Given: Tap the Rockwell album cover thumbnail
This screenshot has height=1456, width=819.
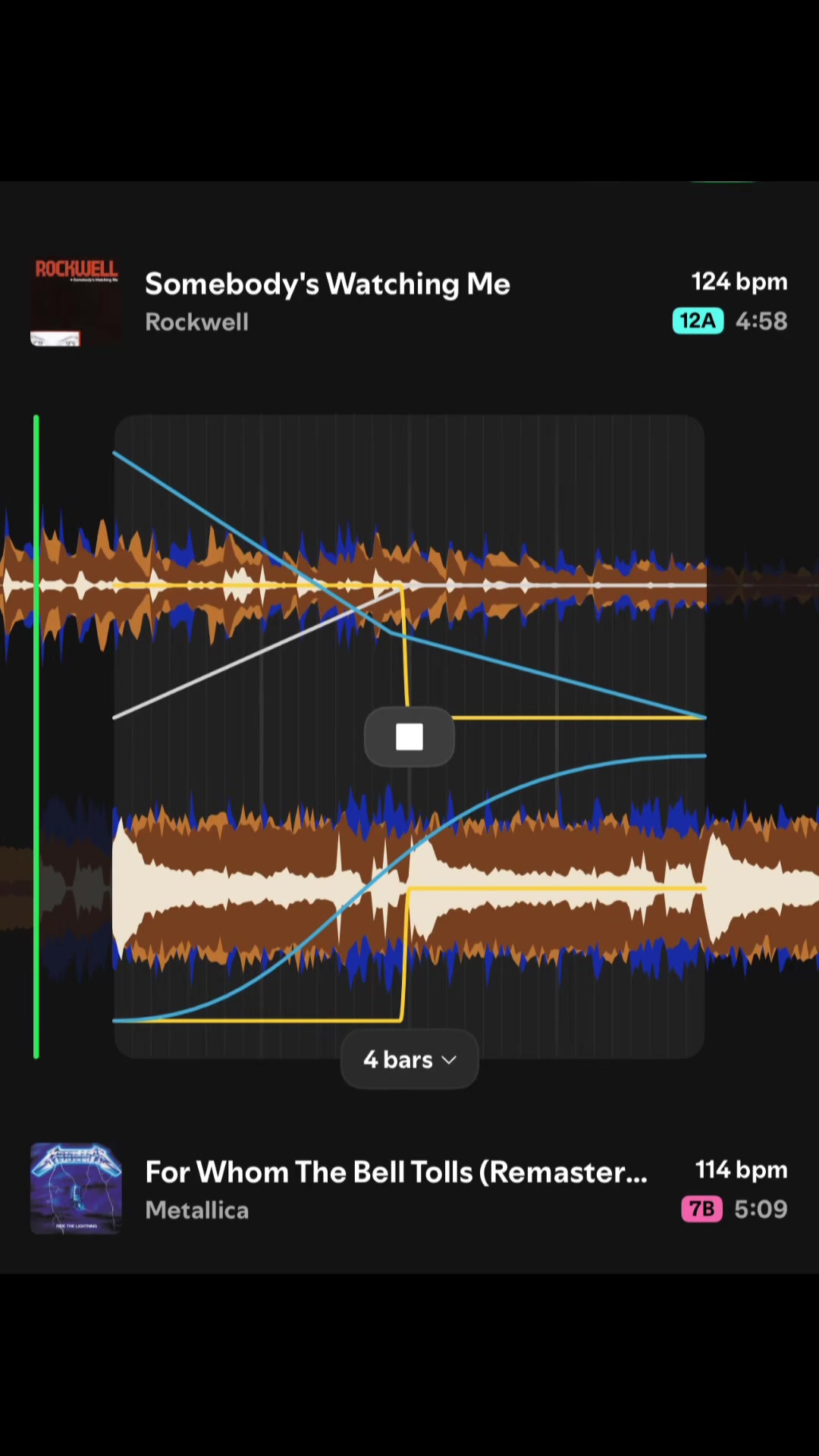Looking at the screenshot, I should point(76,301).
